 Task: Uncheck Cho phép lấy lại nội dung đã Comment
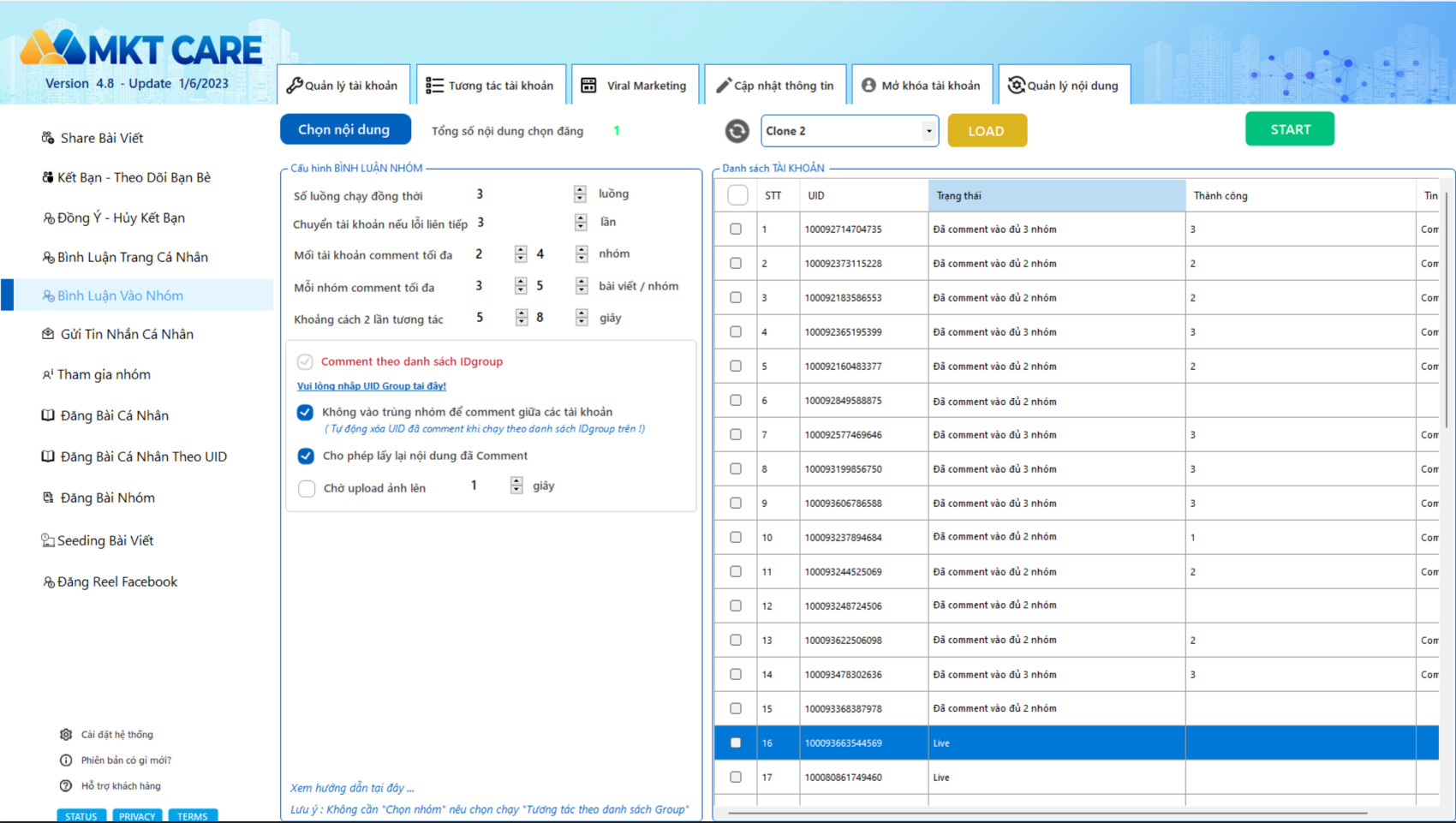(306, 456)
